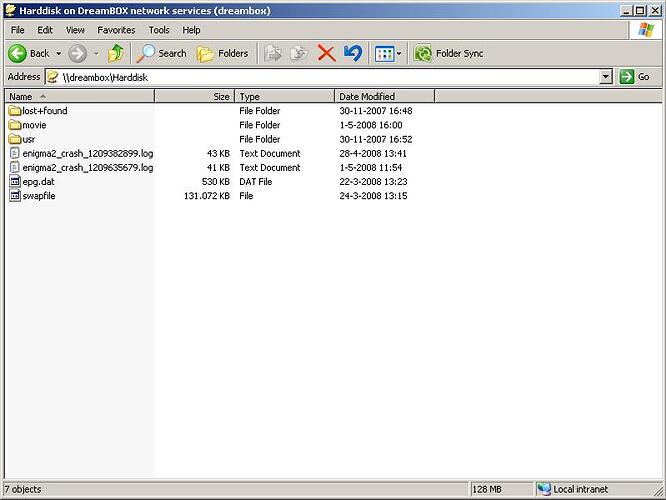Click the green Go button
Image resolution: width=666 pixels, height=500 pixels.
click(635, 77)
